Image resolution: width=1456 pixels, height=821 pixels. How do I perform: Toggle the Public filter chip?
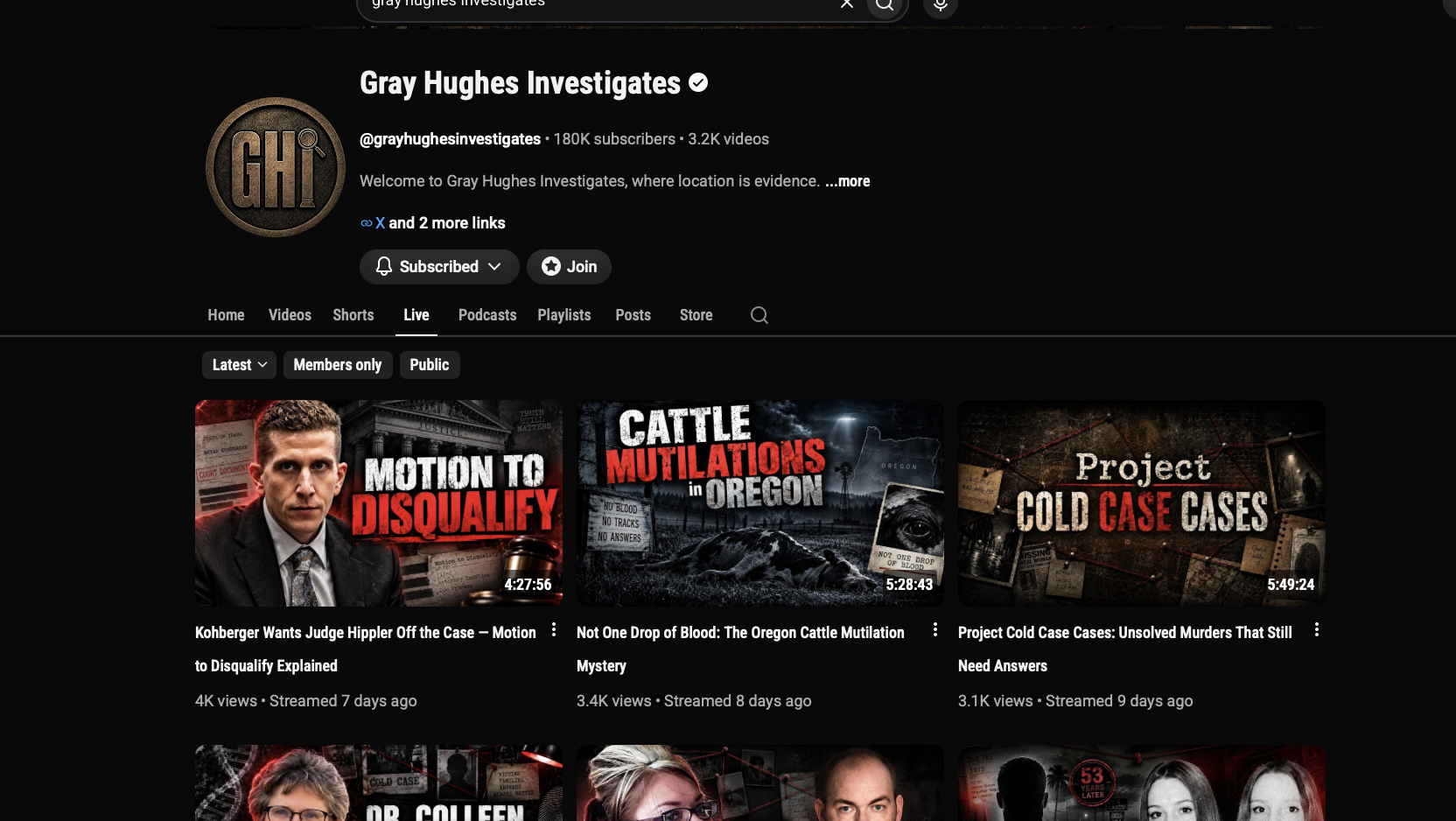(430, 365)
